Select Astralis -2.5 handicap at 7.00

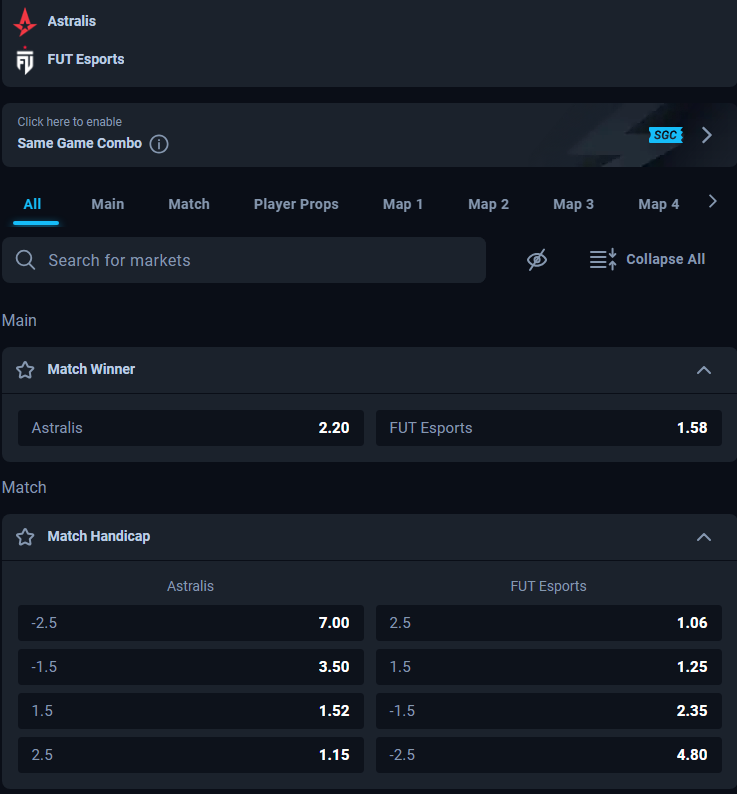[191, 623]
